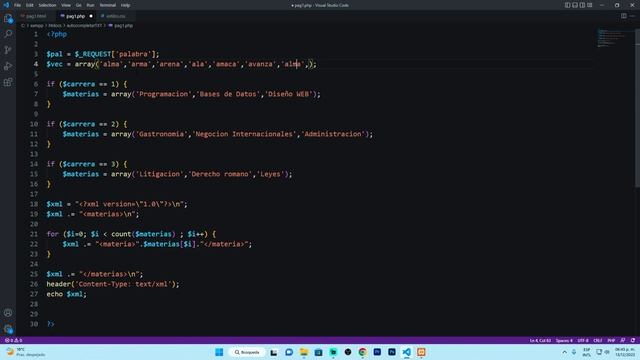The image size is (640, 360).
Task: Open the View menu
Action: pyautogui.click(x=66, y=5)
